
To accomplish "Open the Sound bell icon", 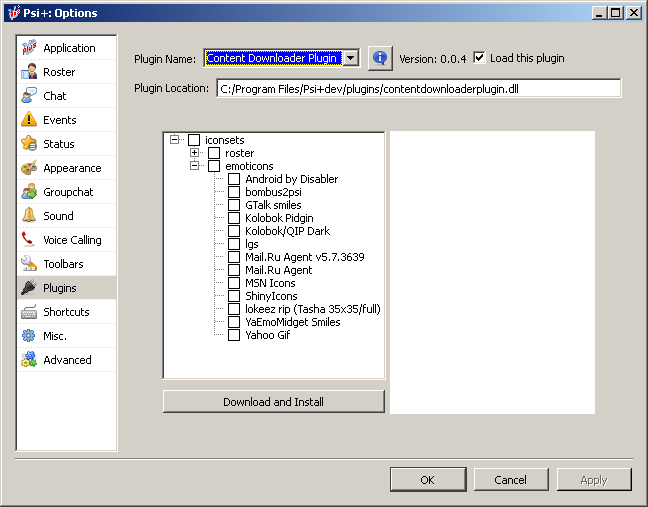I will tap(29, 216).
